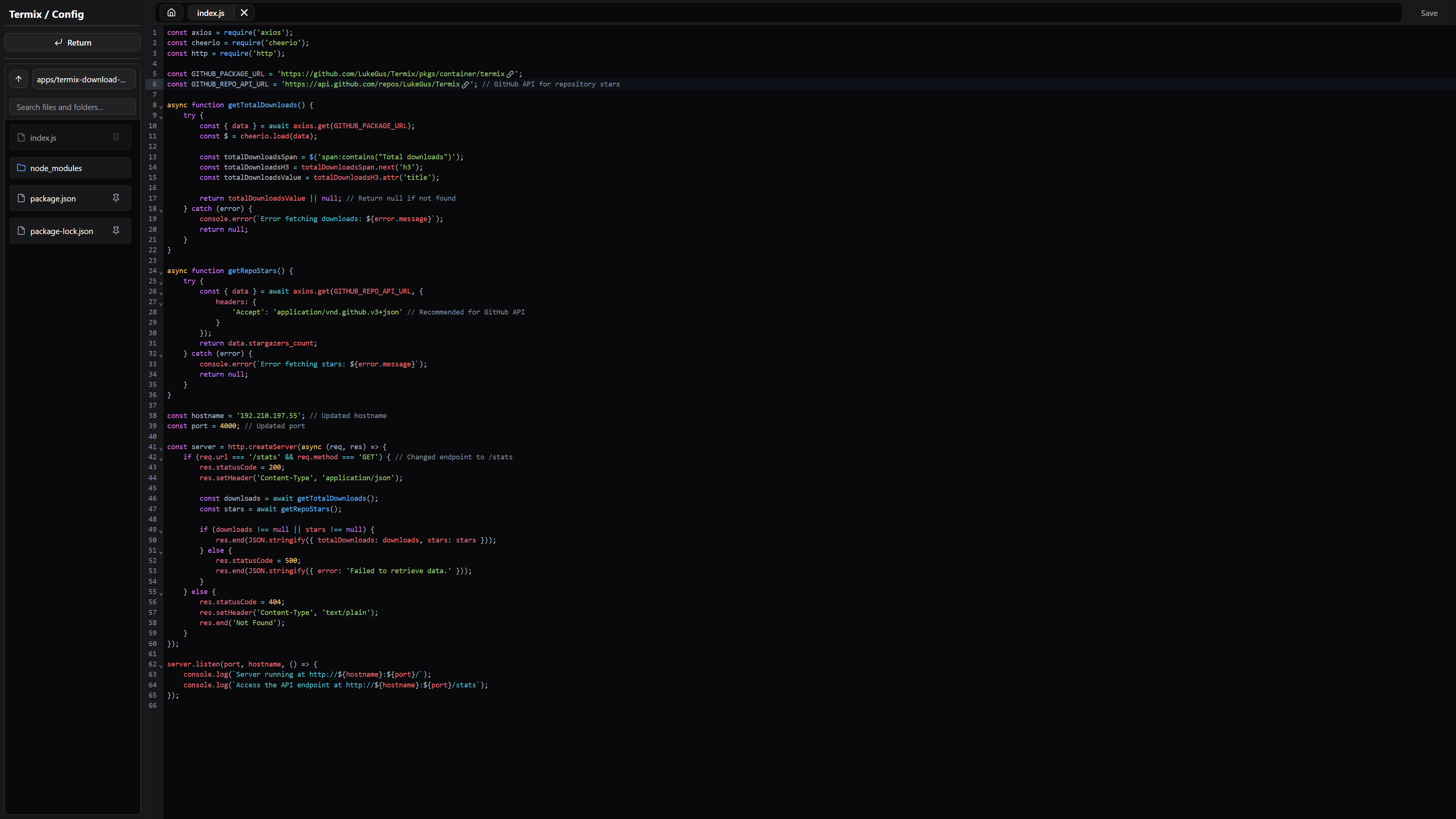The image size is (1456, 819).
Task: Open link icon after container/termix URL
Action: point(510,74)
